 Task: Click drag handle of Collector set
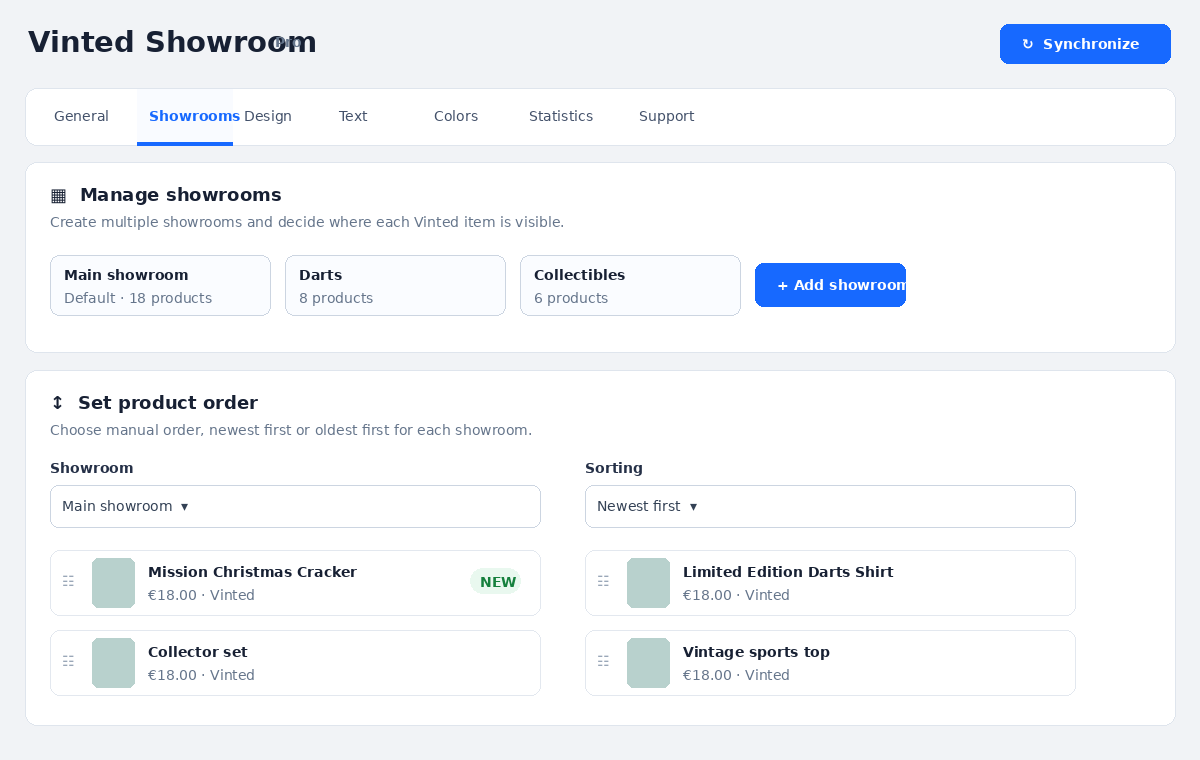pyautogui.click(x=68, y=661)
